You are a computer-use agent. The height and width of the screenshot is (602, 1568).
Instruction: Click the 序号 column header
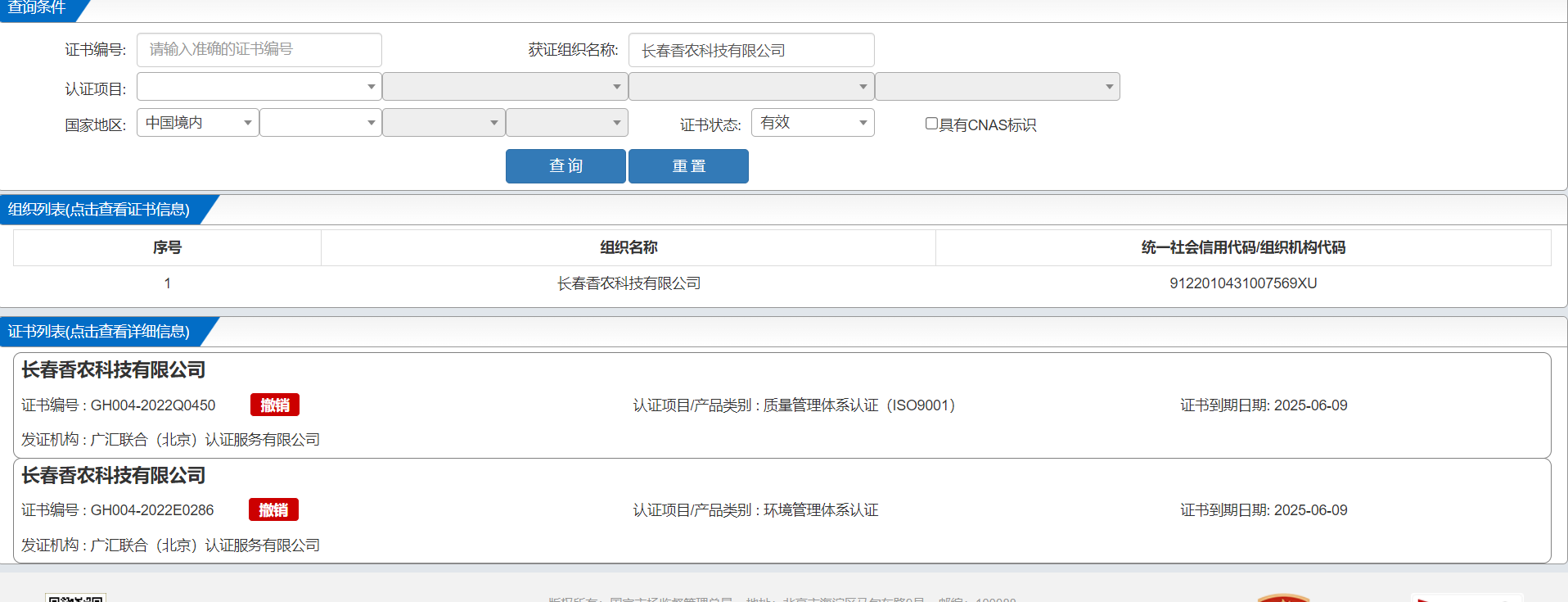167,247
